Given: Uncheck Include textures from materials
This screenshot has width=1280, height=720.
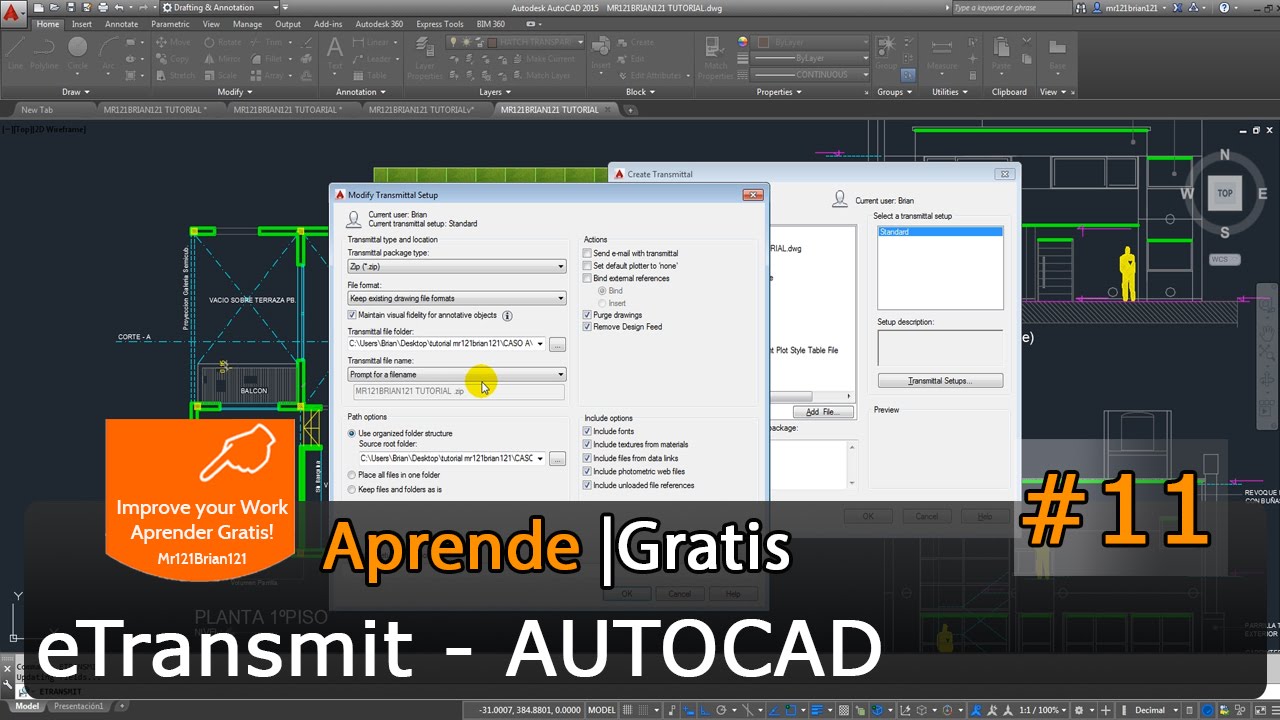Looking at the screenshot, I should point(588,445).
